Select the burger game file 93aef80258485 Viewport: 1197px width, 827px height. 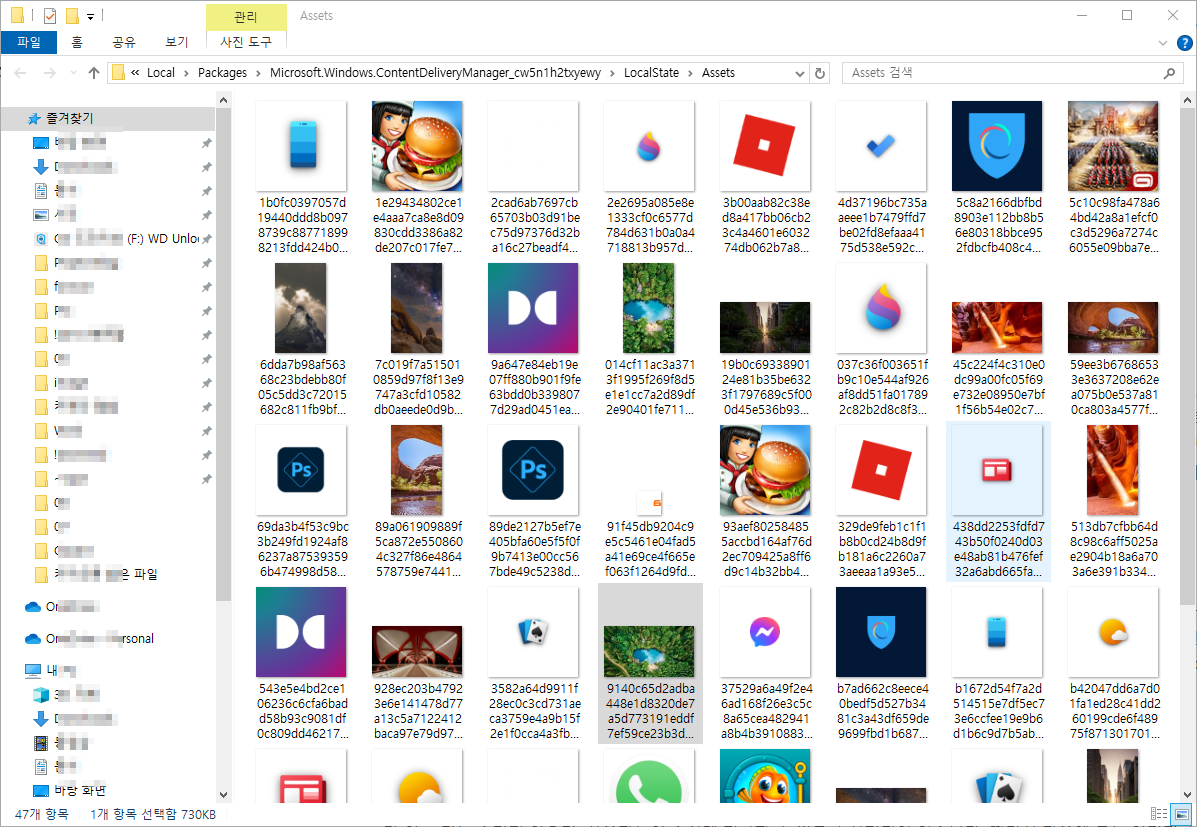pos(766,502)
